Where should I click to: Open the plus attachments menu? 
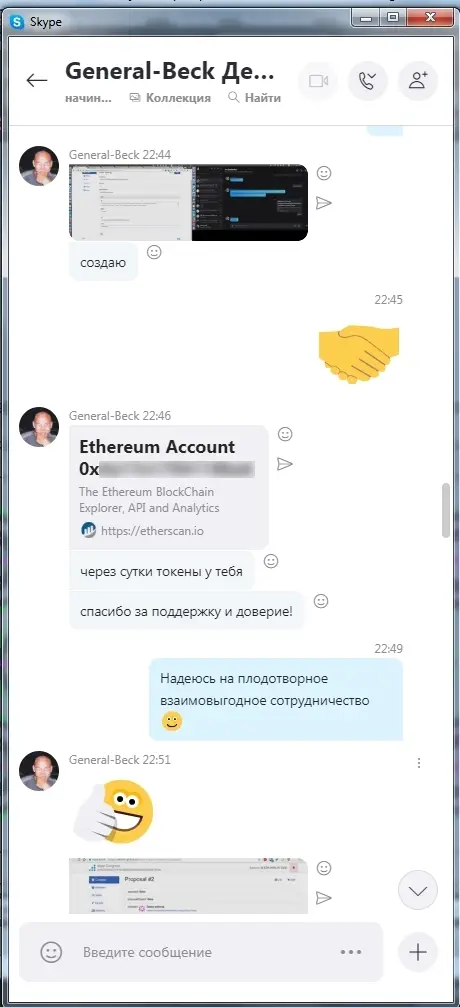click(x=418, y=952)
